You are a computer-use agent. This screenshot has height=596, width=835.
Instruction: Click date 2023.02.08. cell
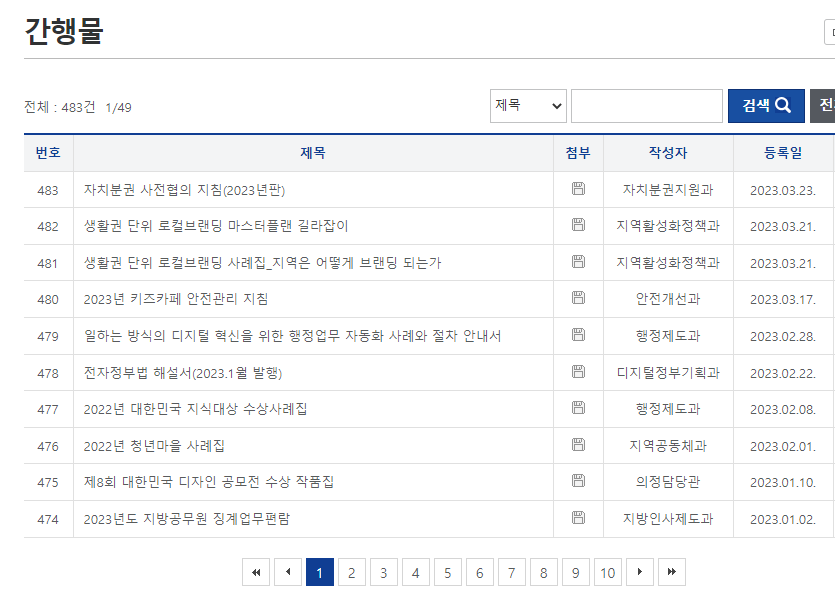coord(783,410)
